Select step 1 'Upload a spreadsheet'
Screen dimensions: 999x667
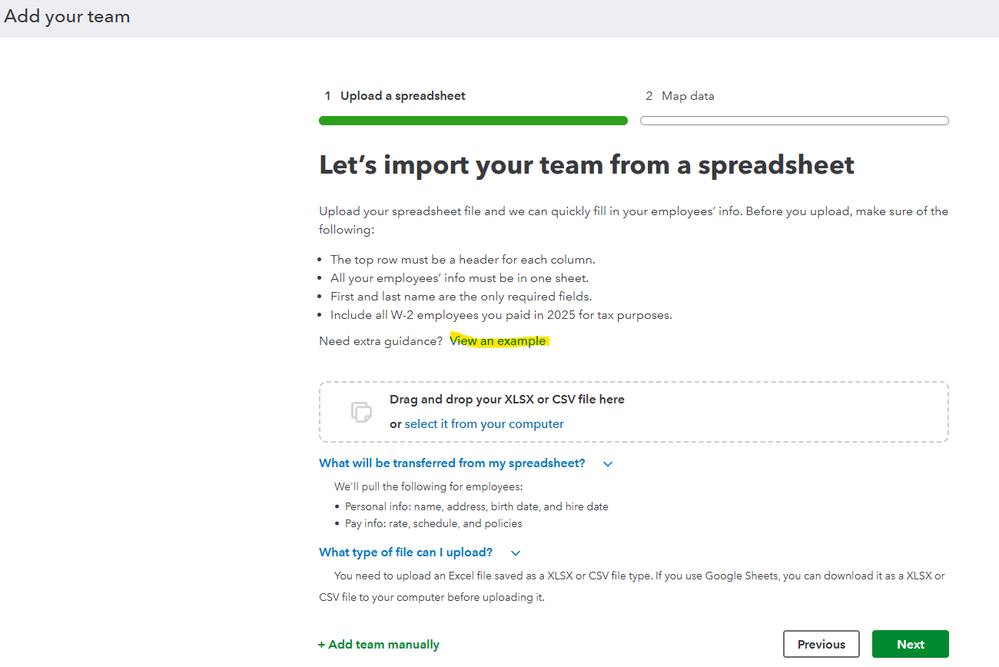(x=402, y=96)
